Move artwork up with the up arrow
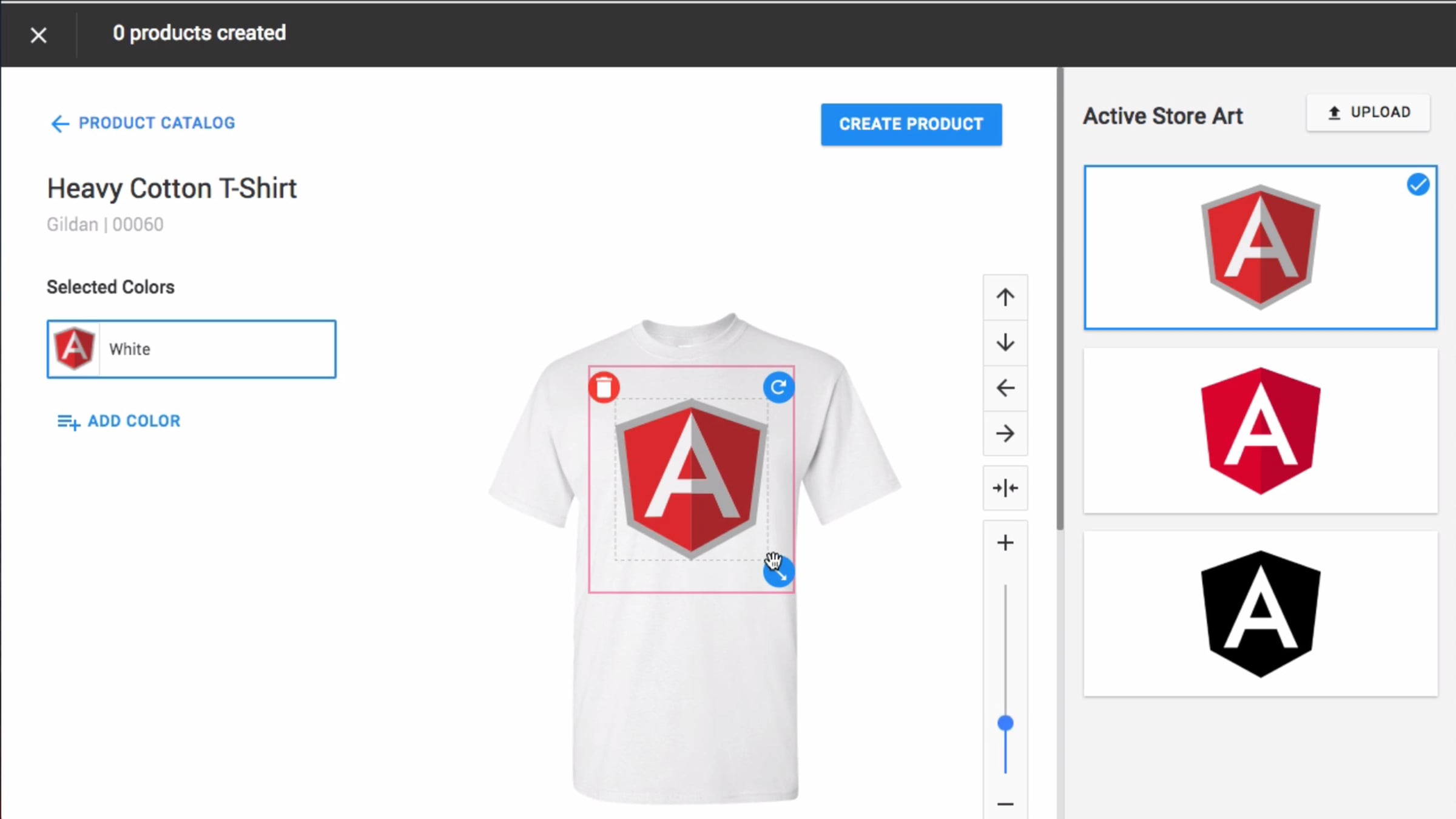Image resolution: width=1456 pixels, height=819 pixels. coord(1005,297)
